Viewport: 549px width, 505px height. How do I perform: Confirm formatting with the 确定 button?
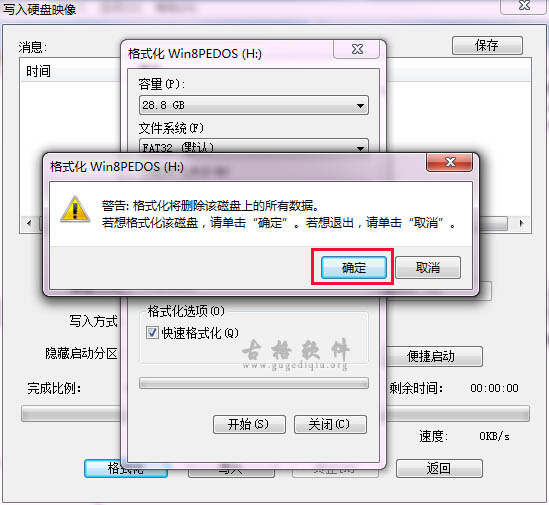click(354, 268)
